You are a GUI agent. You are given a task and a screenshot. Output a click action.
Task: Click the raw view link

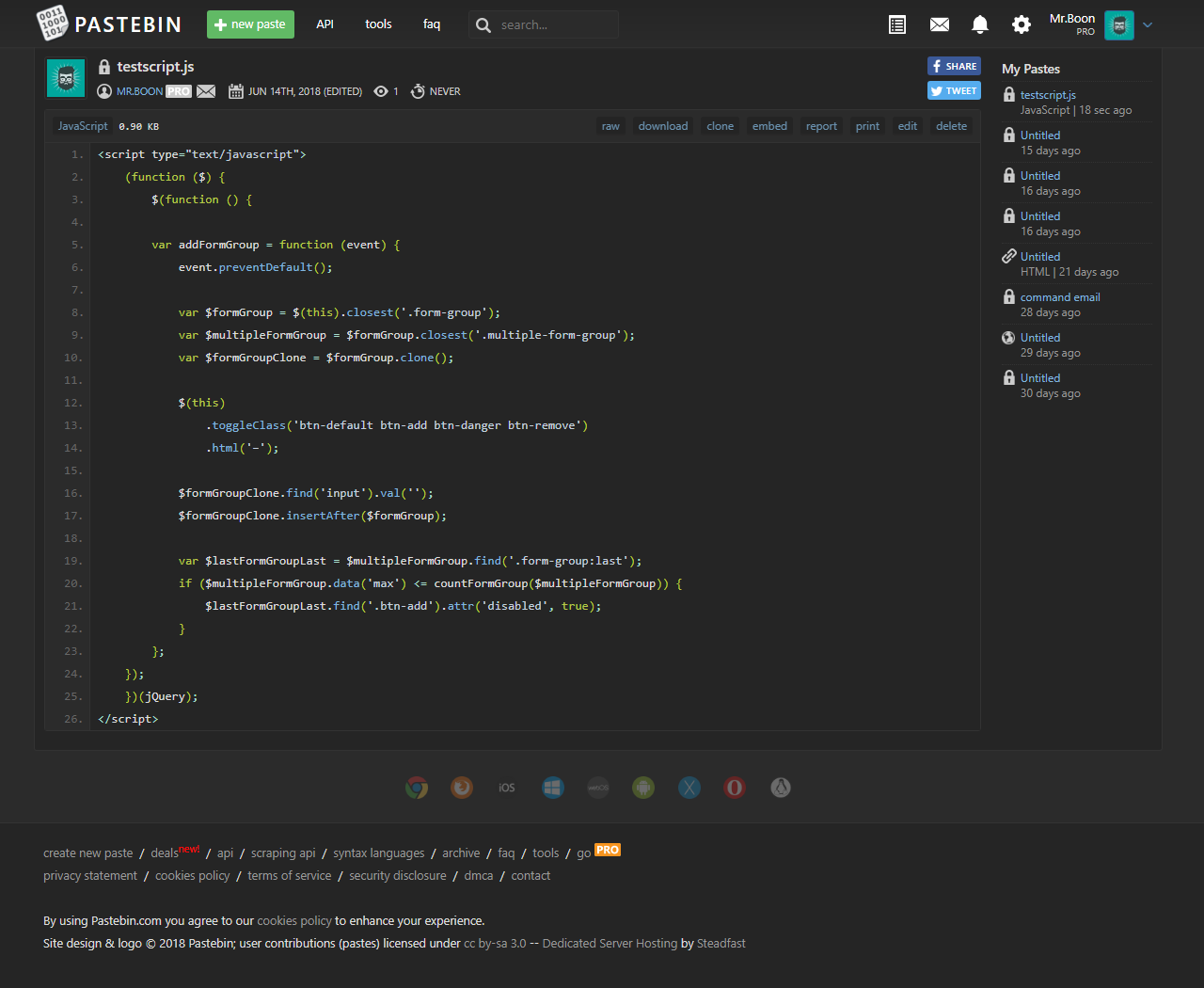tap(610, 126)
